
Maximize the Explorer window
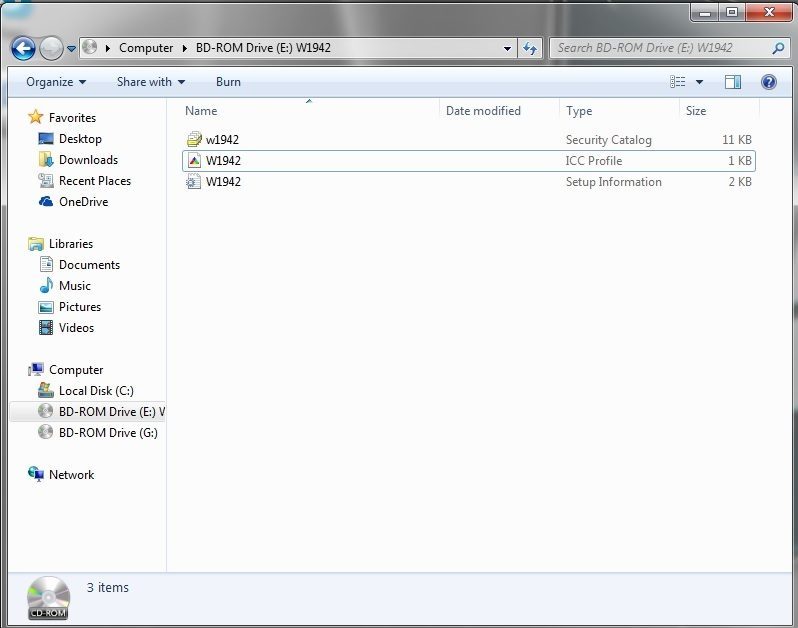click(732, 12)
